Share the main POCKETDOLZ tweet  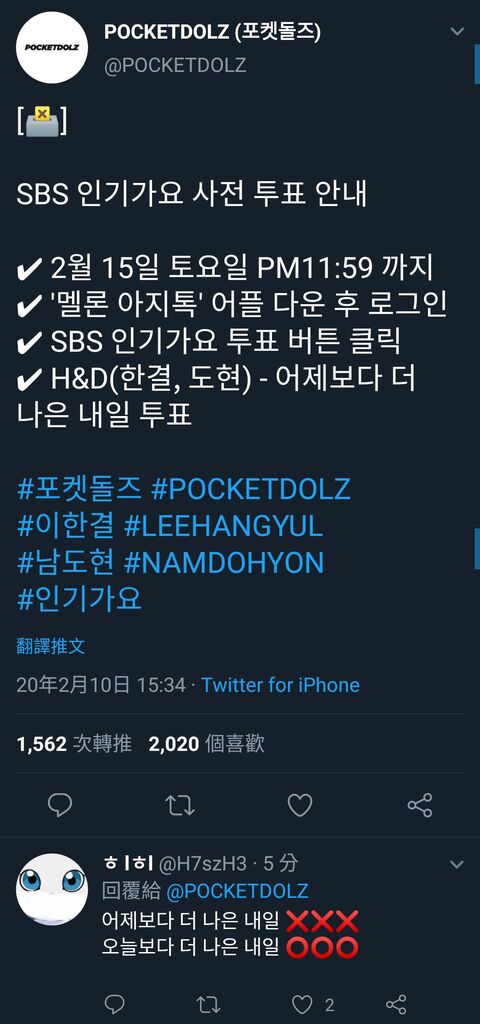[420, 805]
